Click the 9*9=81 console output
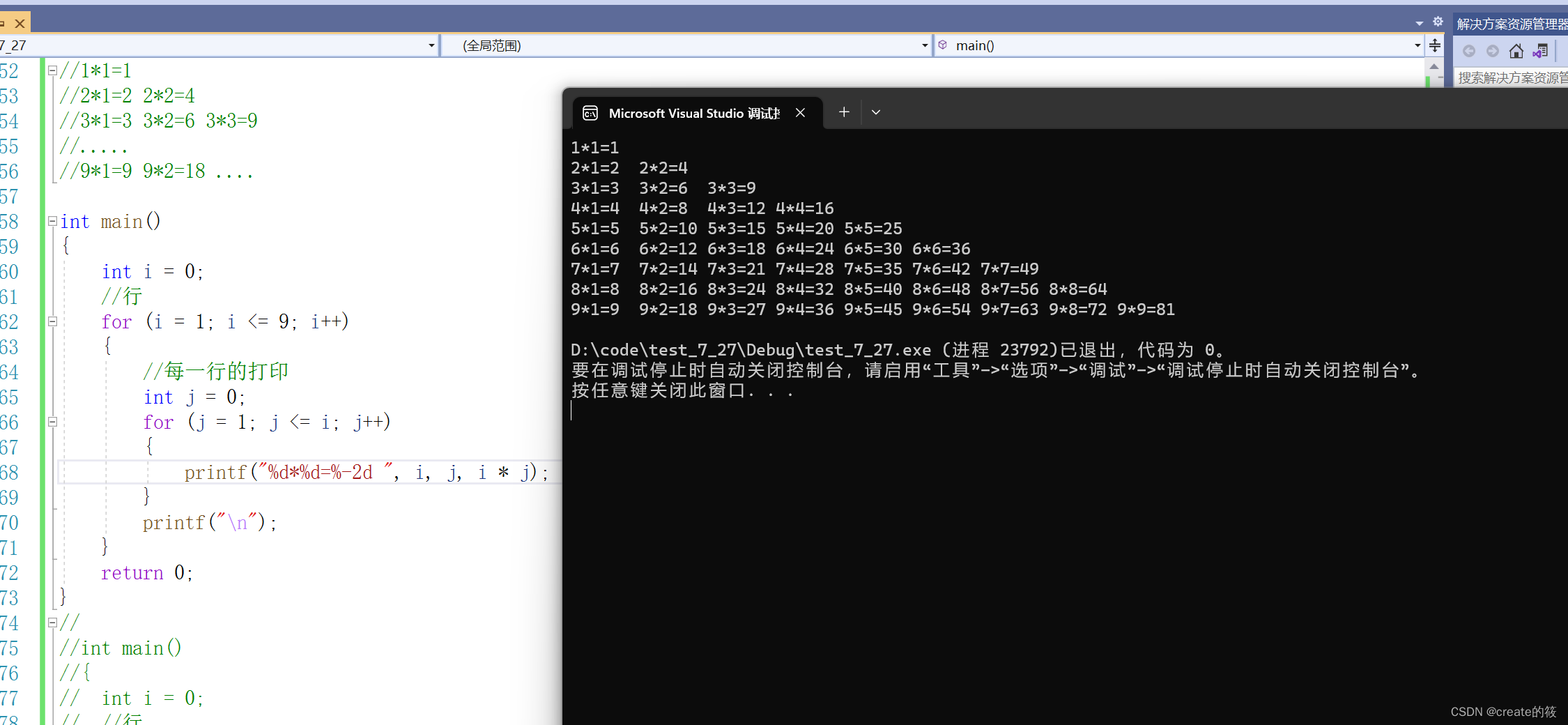This screenshot has height=725, width=1568. click(x=1146, y=310)
